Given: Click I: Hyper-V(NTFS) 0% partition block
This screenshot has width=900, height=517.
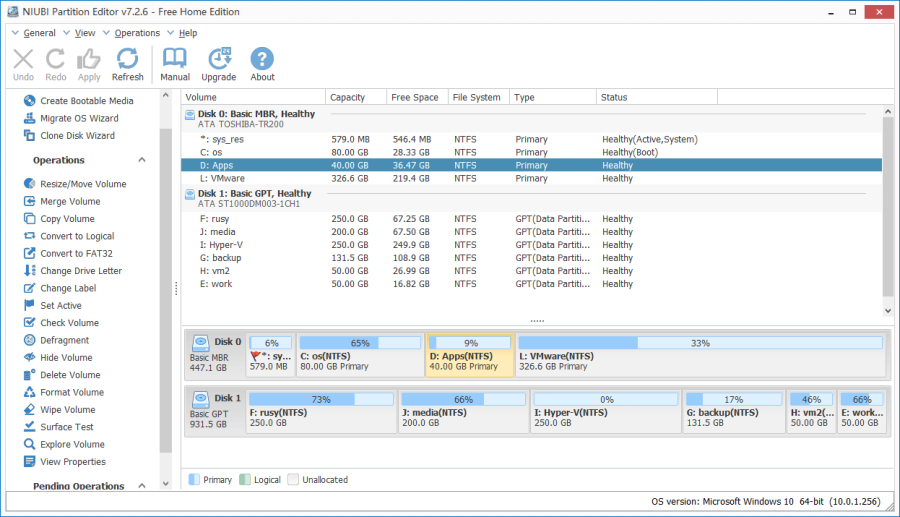Looking at the screenshot, I should [x=606, y=411].
